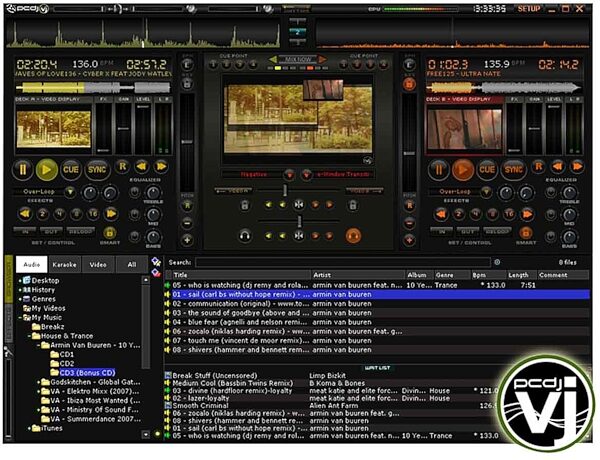Screen dimensions: 600x460
Task: Toggle the right video crossfader lock icon
Action: click(x=353, y=206)
